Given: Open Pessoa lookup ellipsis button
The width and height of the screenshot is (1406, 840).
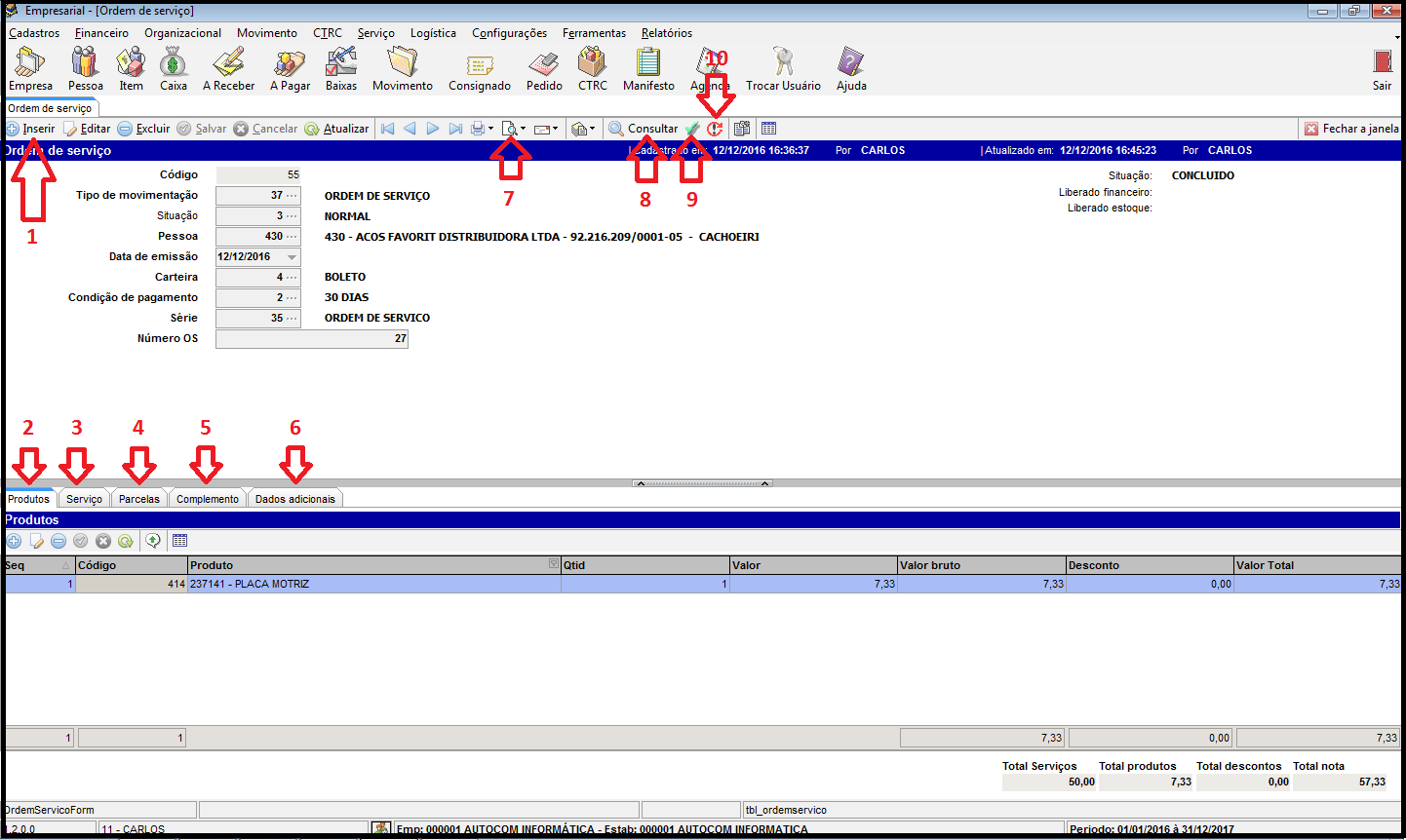Looking at the screenshot, I should point(291,237).
